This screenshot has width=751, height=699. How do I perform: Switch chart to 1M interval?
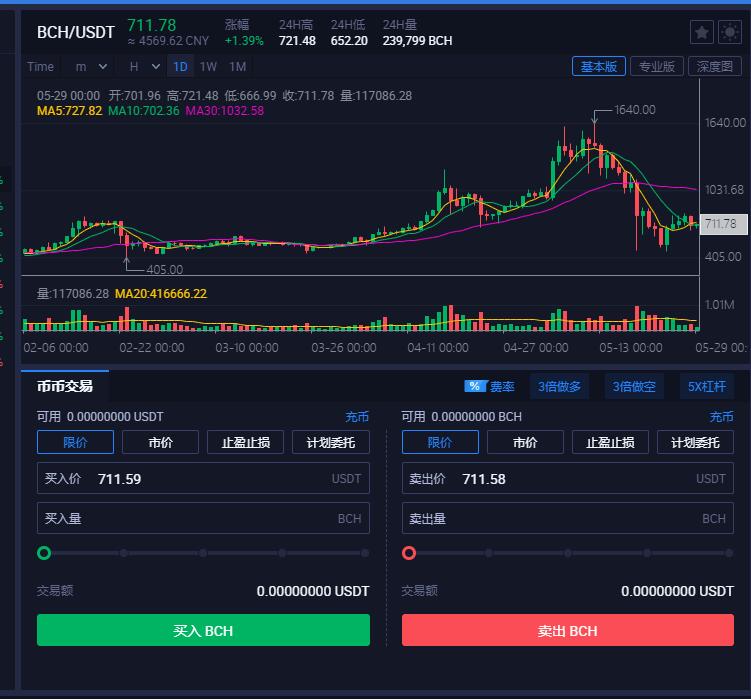point(238,67)
